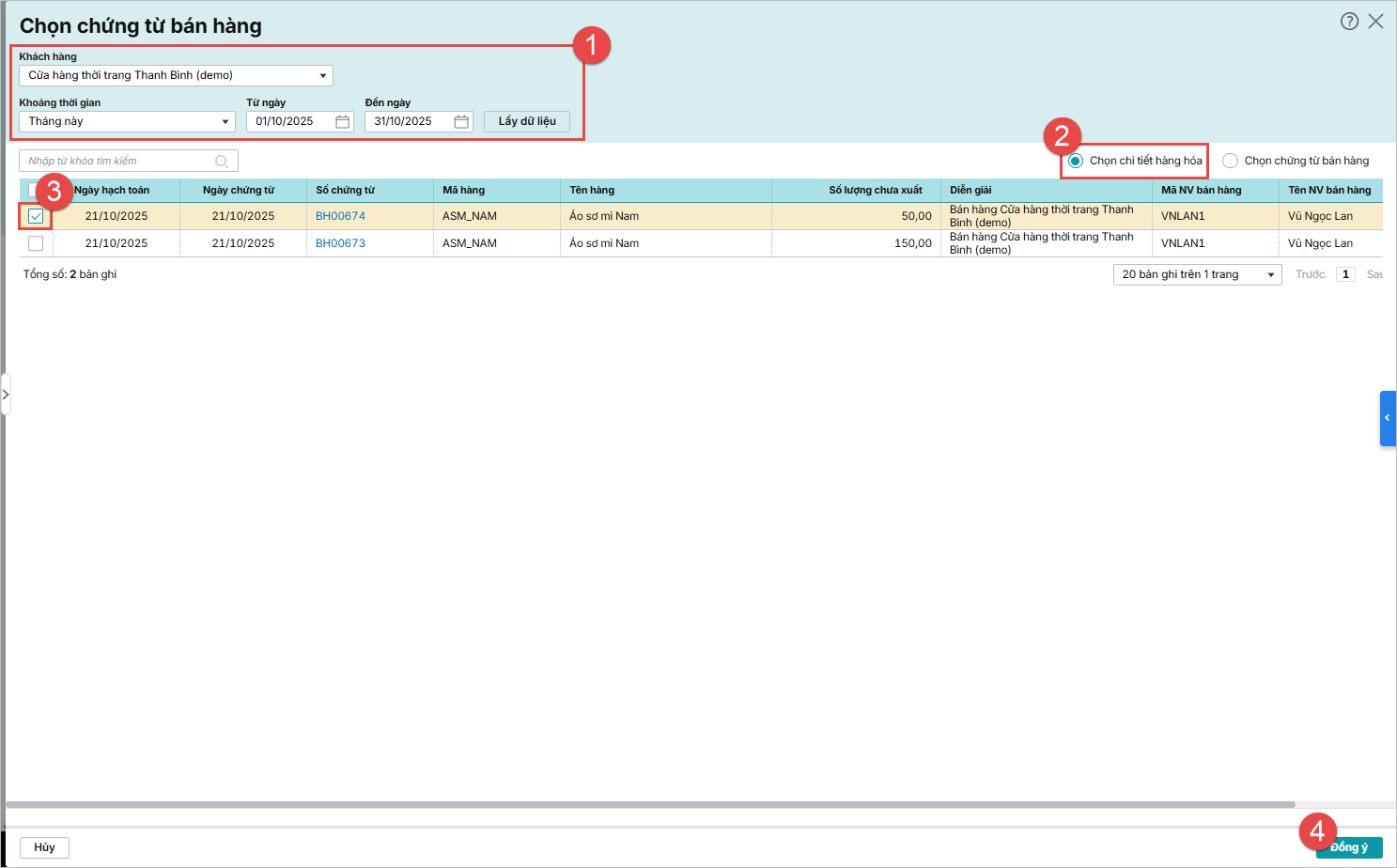Tick the BH00673 row checkbox
The width and height of the screenshot is (1397, 868).
click(x=36, y=244)
